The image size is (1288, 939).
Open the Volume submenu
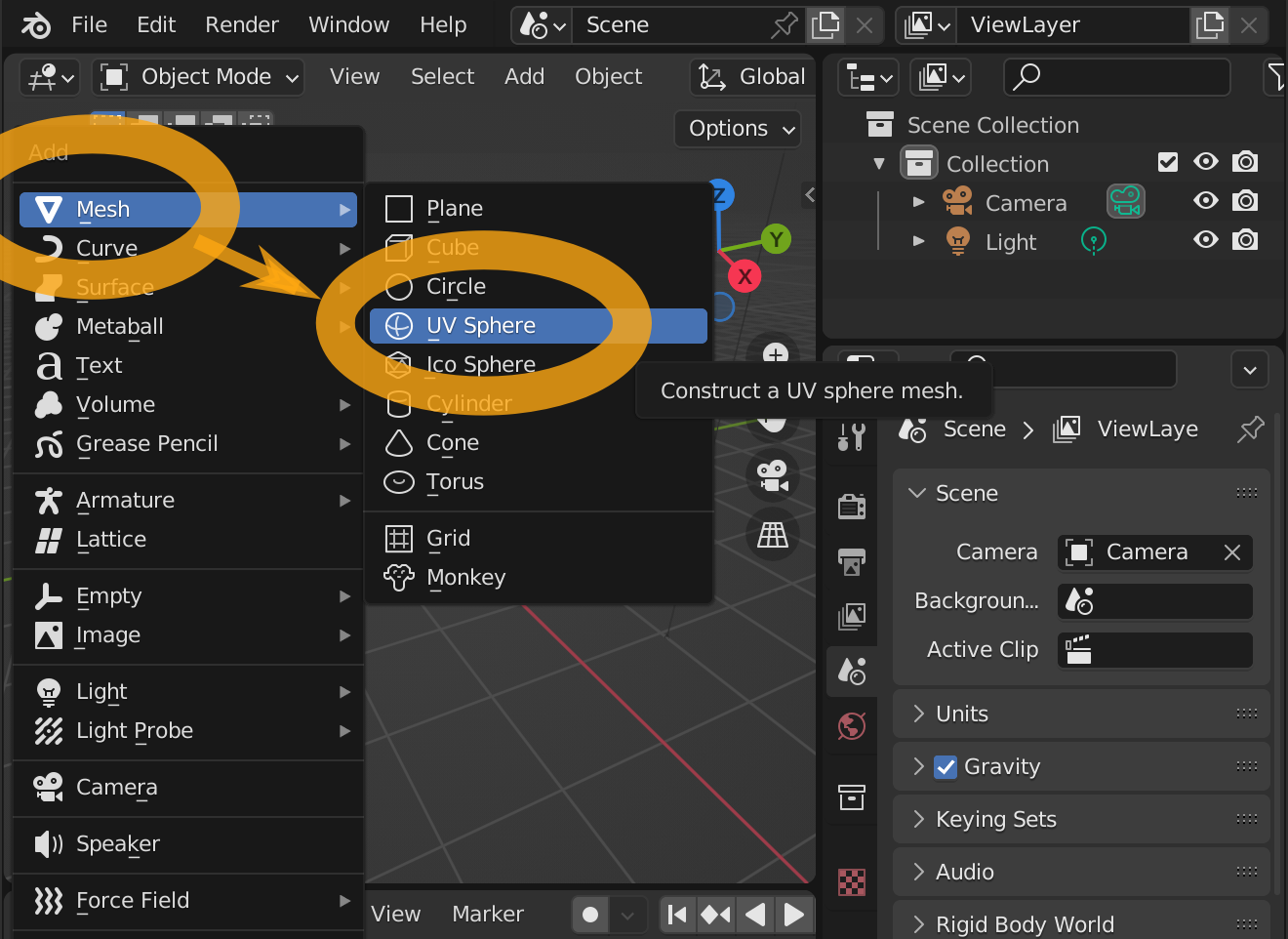coord(188,405)
